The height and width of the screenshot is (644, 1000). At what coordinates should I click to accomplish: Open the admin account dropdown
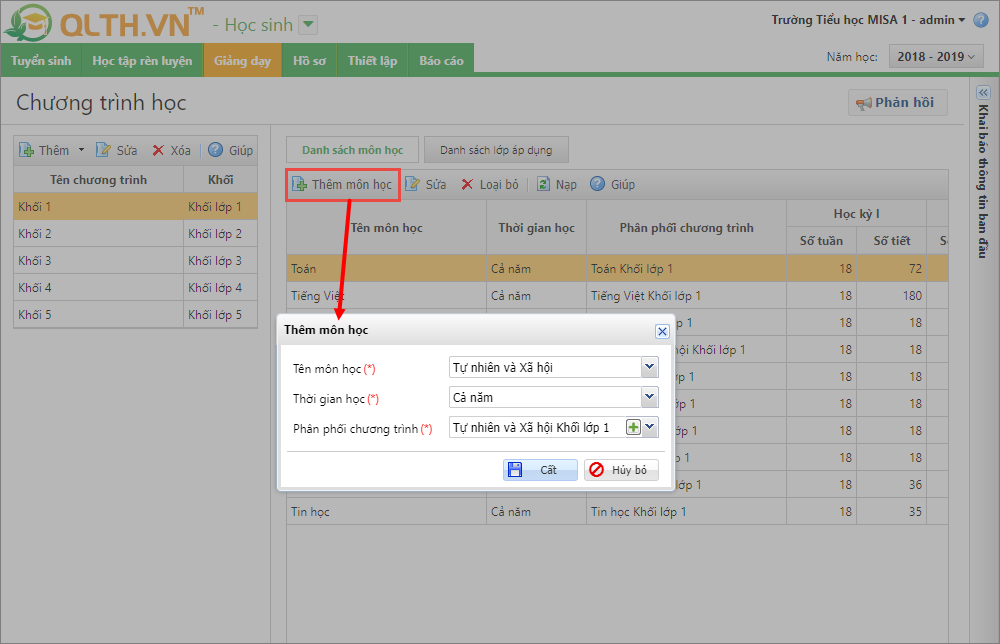(x=961, y=20)
